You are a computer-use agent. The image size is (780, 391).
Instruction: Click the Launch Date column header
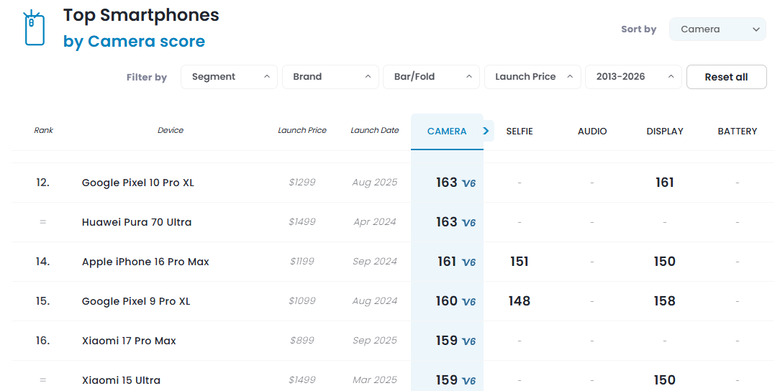[375, 130]
